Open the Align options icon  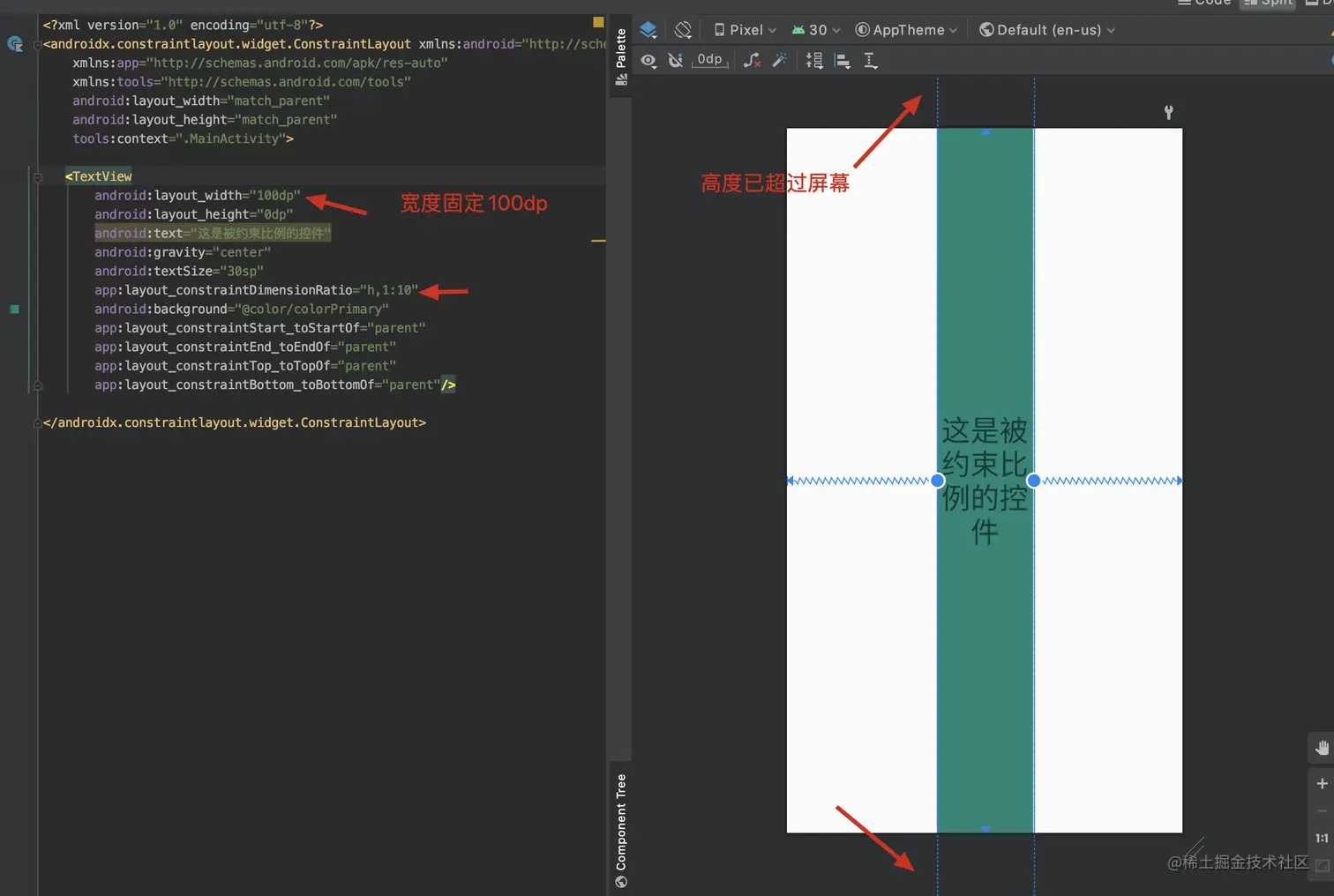[843, 60]
